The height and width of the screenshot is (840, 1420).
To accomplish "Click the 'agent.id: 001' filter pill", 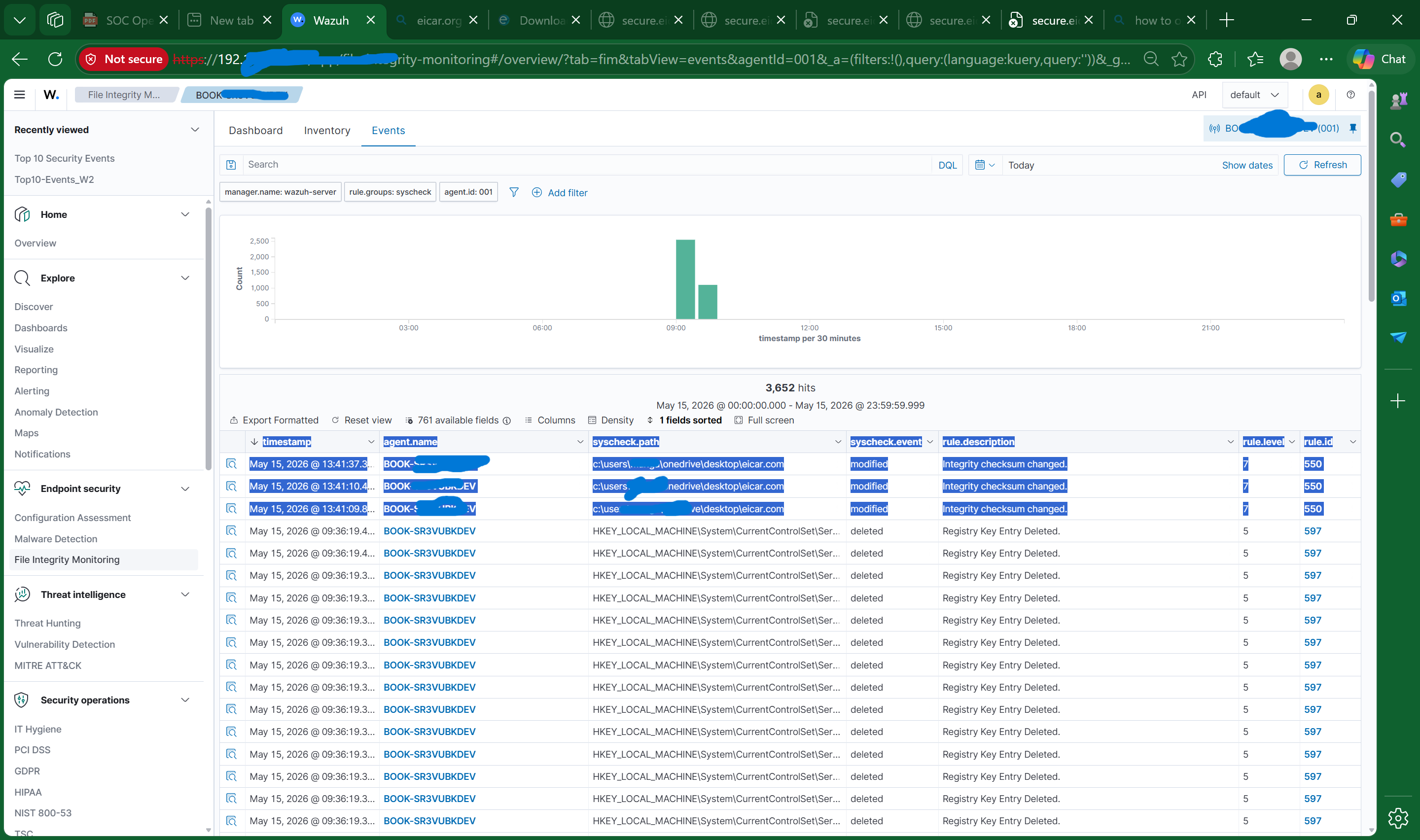I will pos(468,192).
